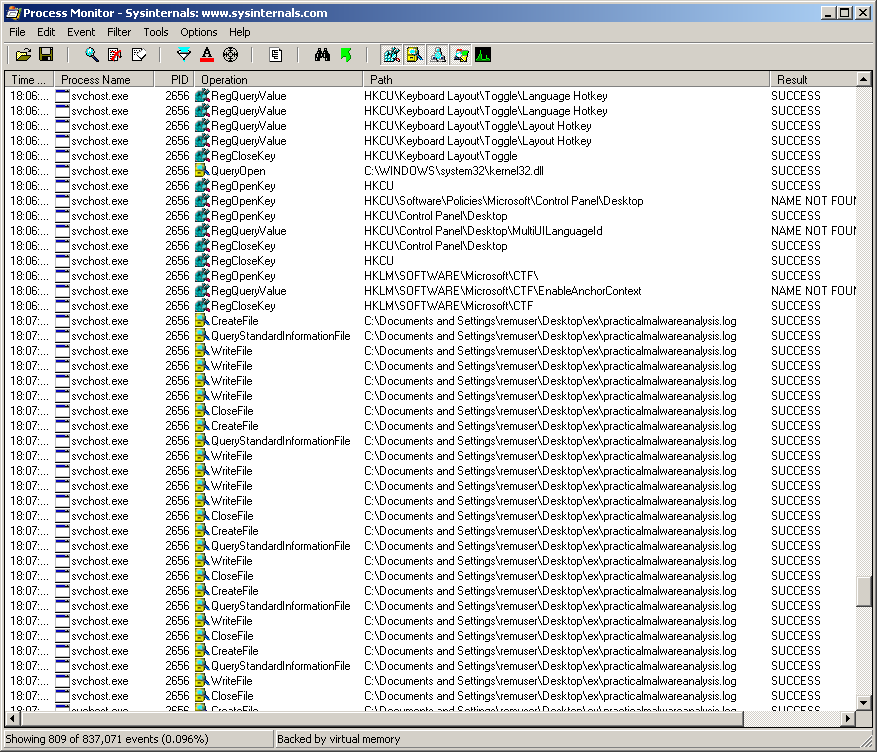877x752 pixels.
Task: Toggle Show Process and Thread Activity button
Action: point(461,55)
